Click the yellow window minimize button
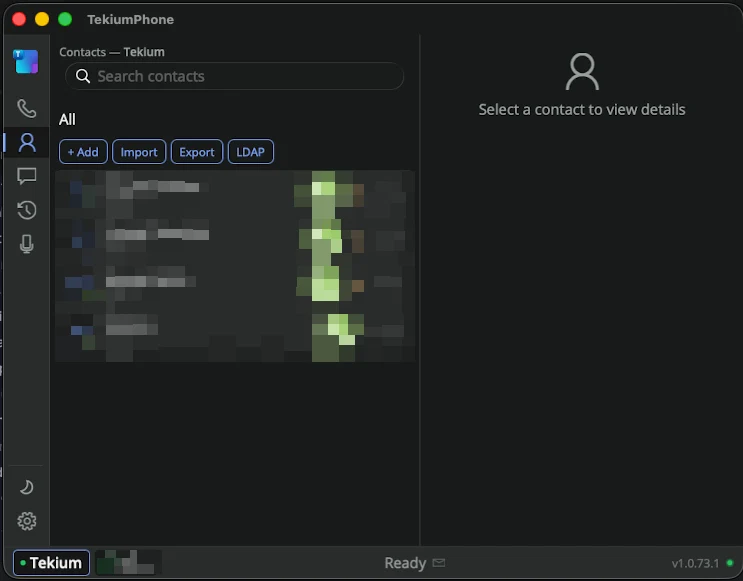The image size is (743, 581). [42, 19]
